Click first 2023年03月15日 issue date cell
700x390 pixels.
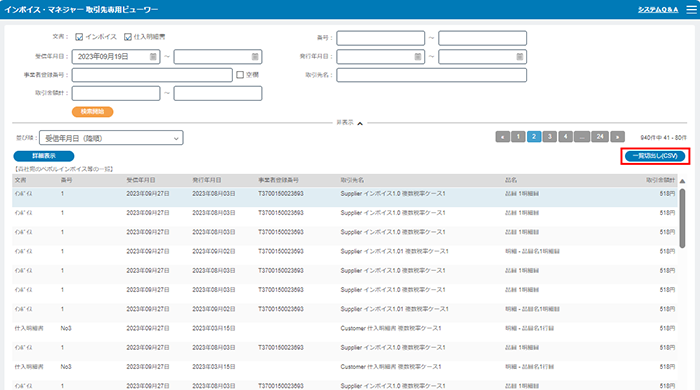(214, 328)
